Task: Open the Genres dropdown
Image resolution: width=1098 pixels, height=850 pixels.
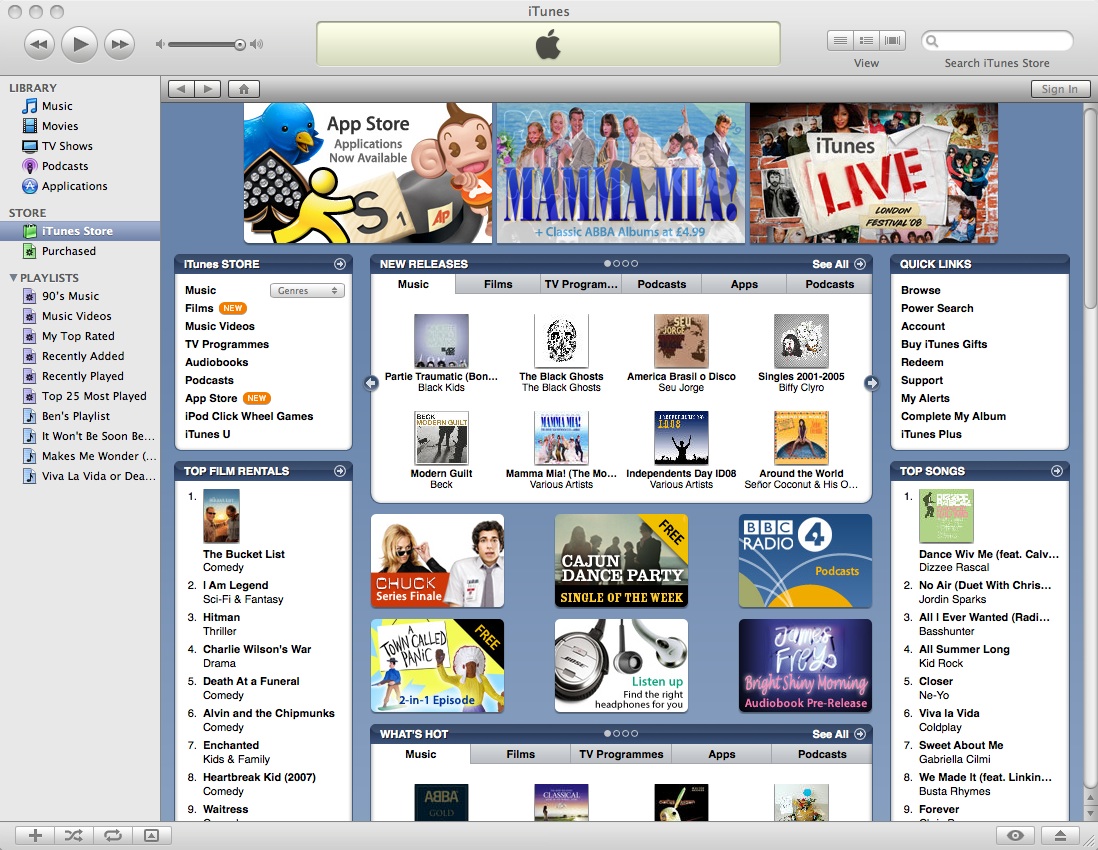Action: click(307, 291)
